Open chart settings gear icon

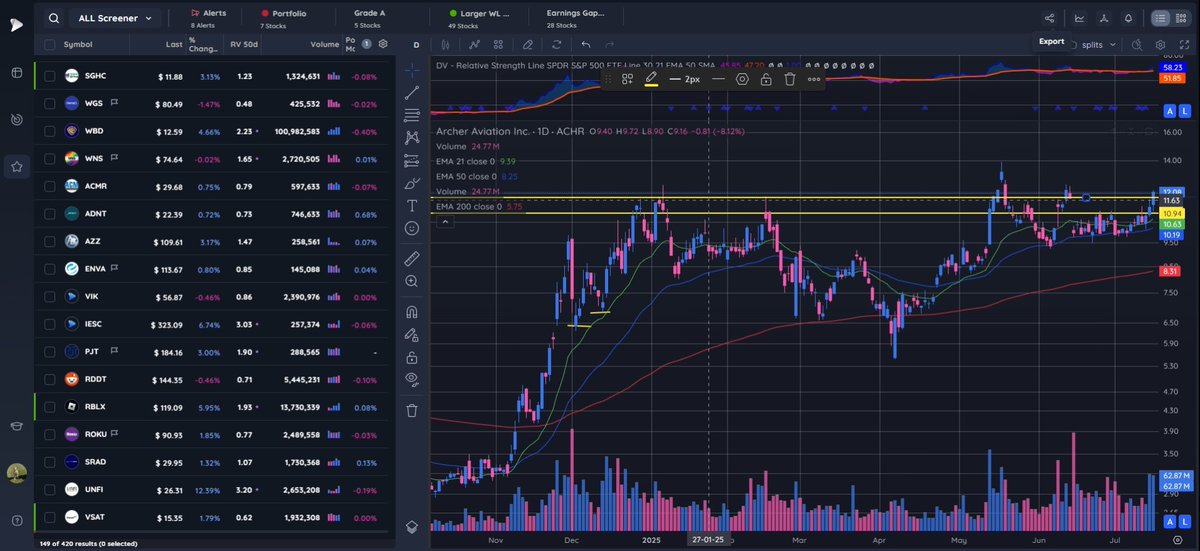[x=1161, y=45]
